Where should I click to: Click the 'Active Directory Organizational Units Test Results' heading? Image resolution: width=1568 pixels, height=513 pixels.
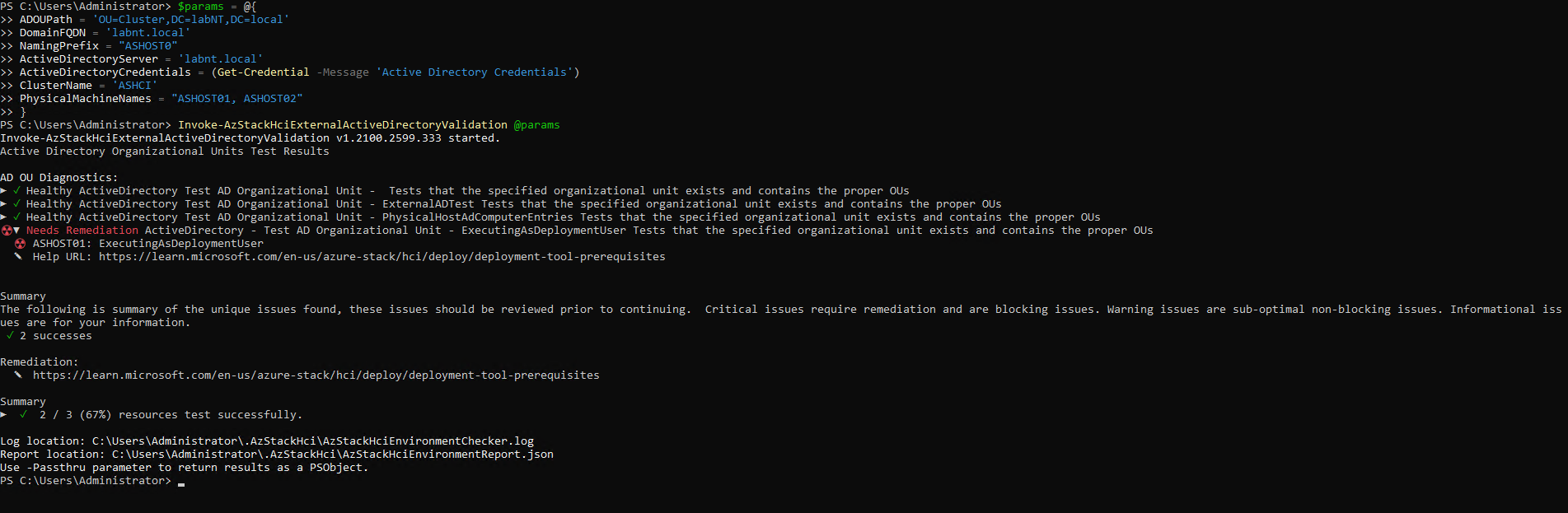165,151
